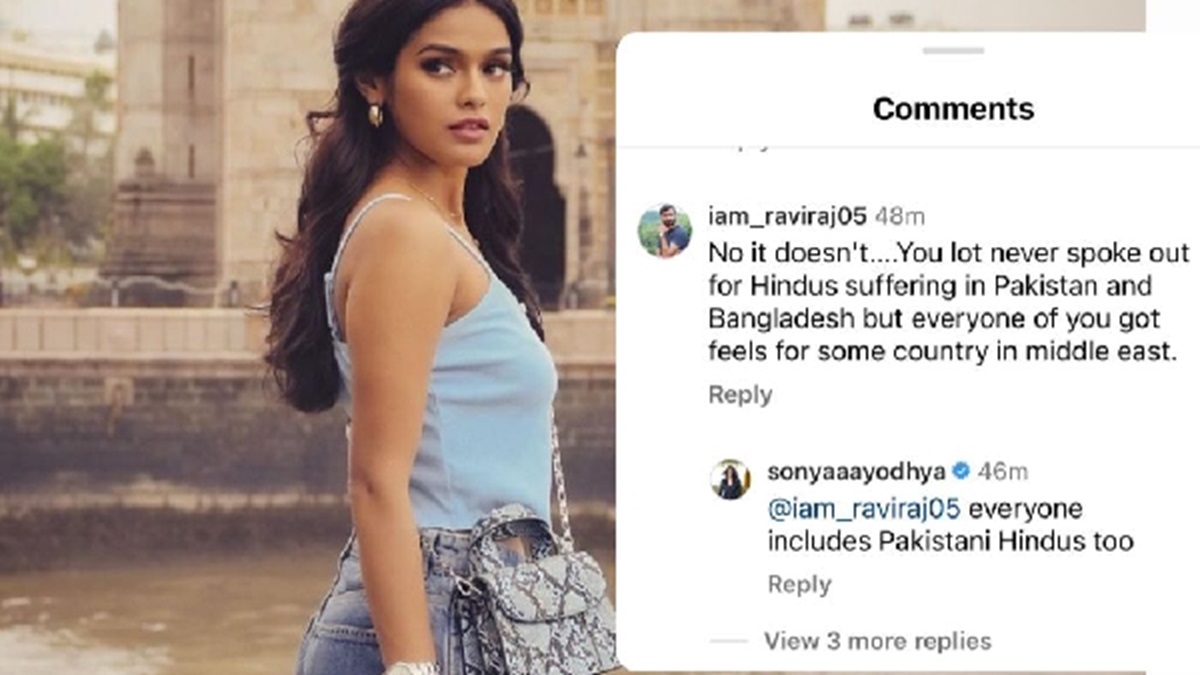This screenshot has height=675, width=1200.
Task: Expand View 3 more replies
Action: coord(877,640)
